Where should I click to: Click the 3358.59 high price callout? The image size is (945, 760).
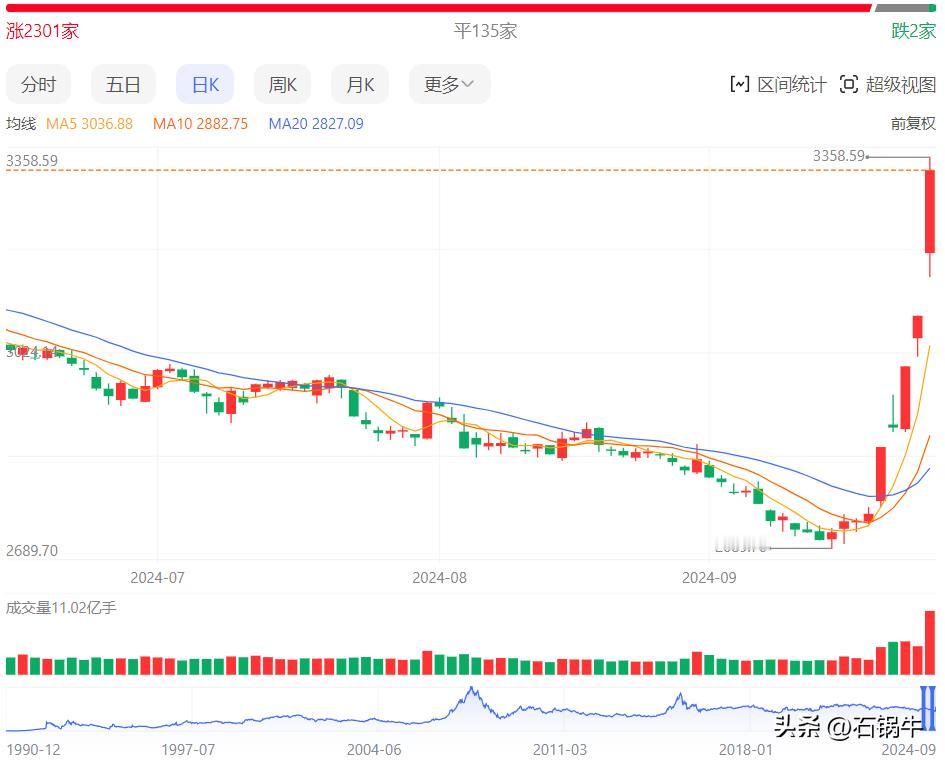(839, 155)
